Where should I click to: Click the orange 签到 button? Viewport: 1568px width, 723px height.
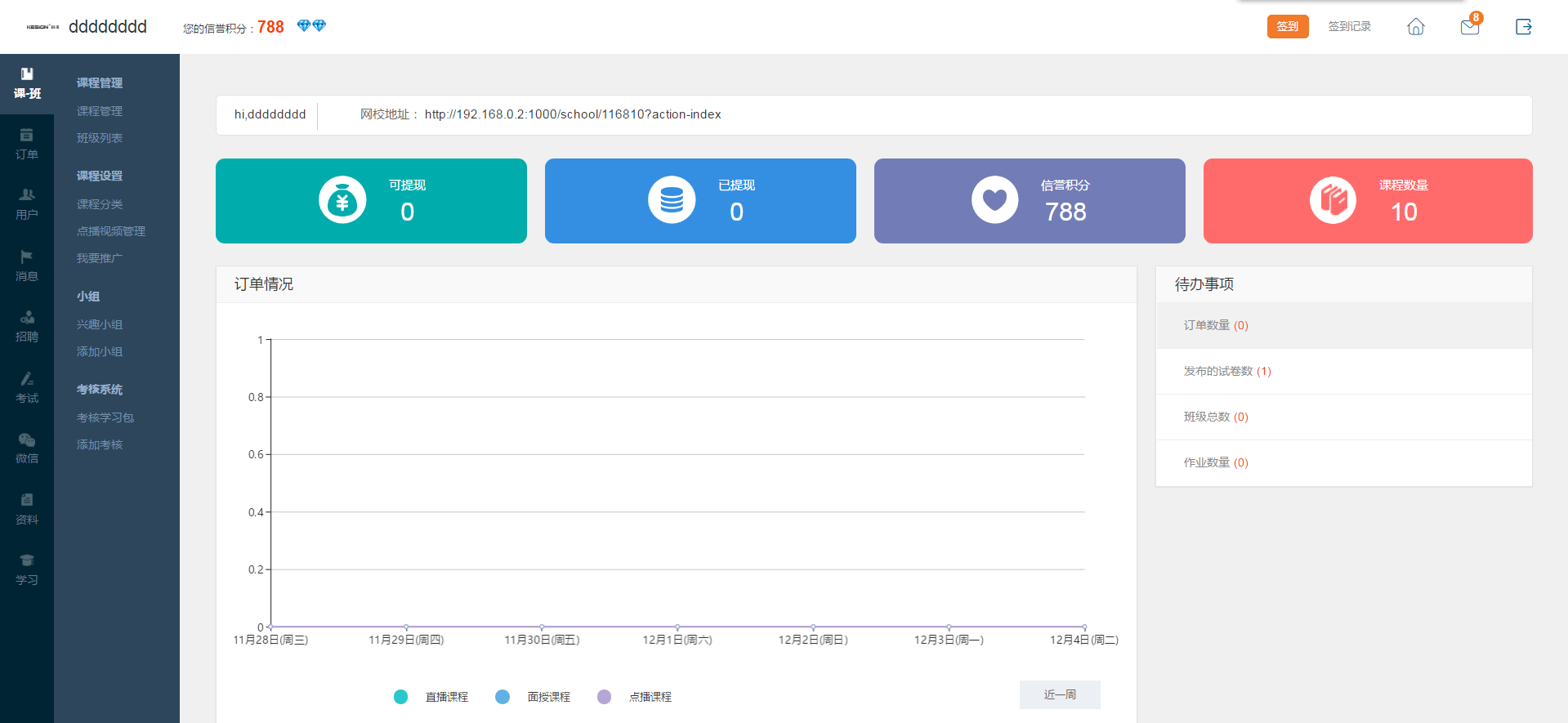pos(1287,26)
